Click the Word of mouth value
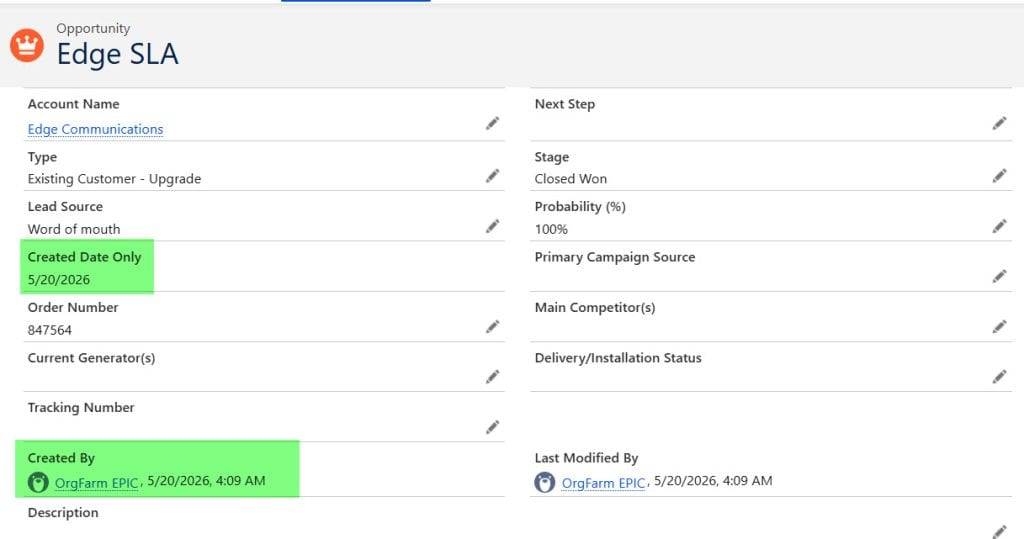Viewport: 1024px width, 539px height. [74, 229]
